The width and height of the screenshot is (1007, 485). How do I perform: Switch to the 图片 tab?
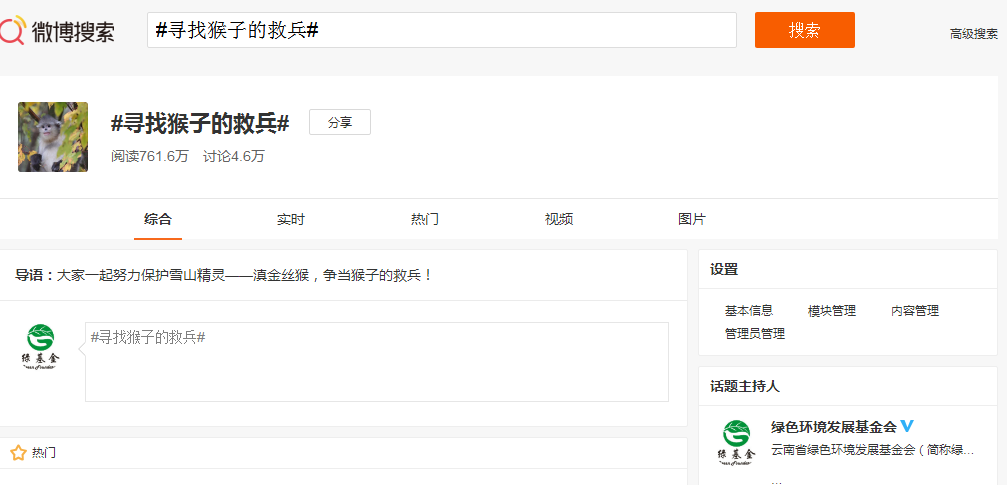click(692, 219)
